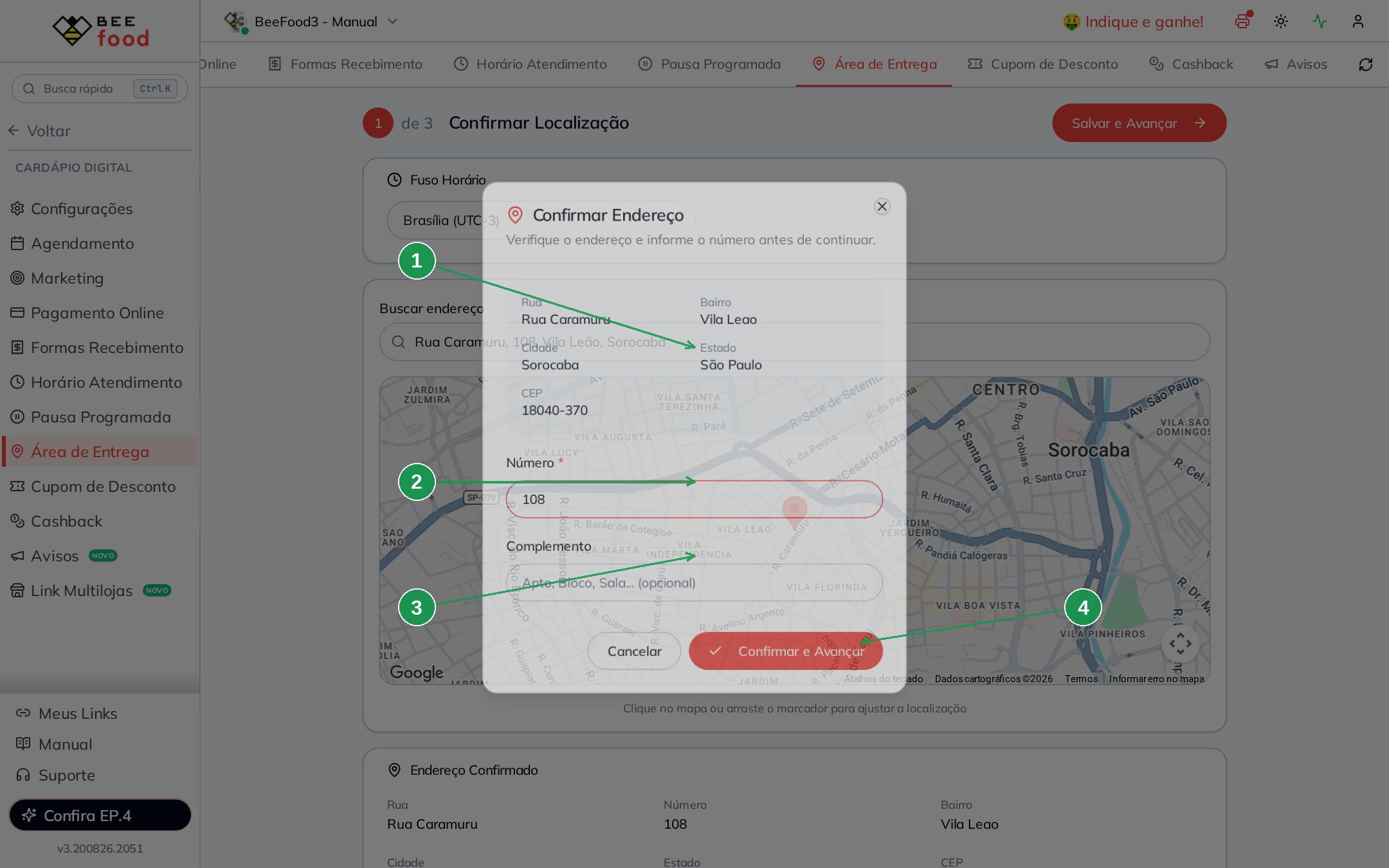This screenshot has height=868, width=1389.
Task: Click Informar erro no mapa link
Action: (x=1156, y=679)
